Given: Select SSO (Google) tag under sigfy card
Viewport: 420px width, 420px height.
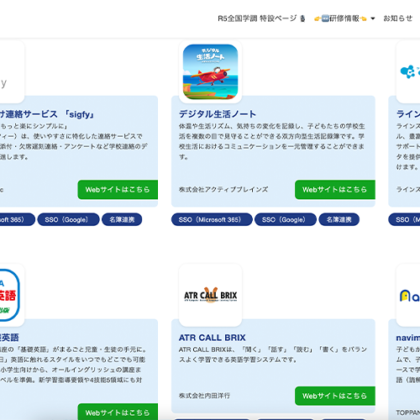Looking at the screenshot, I should pyautogui.click(x=68, y=219).
